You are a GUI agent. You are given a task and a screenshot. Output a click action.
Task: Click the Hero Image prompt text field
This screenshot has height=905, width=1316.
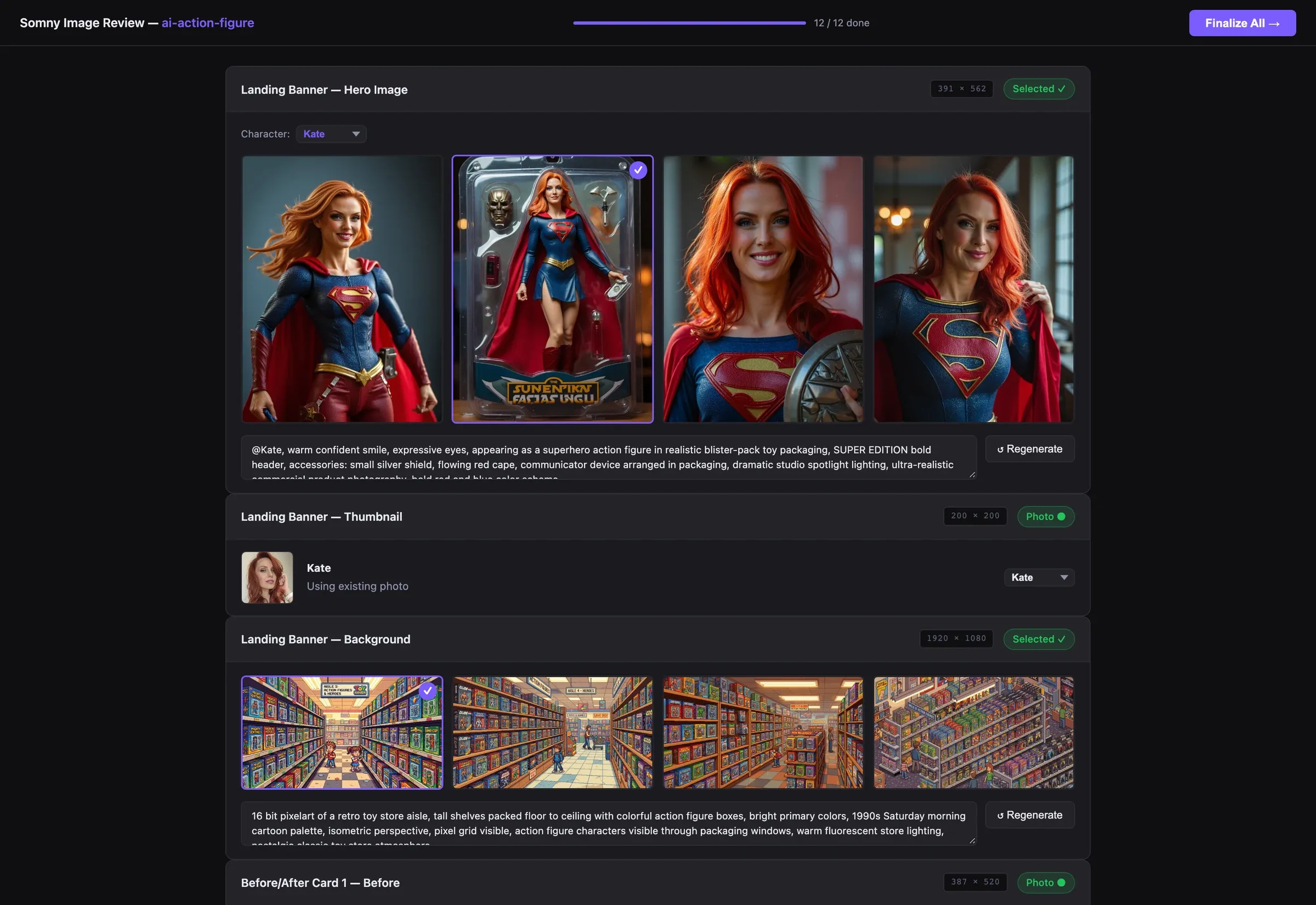[609, 457]
